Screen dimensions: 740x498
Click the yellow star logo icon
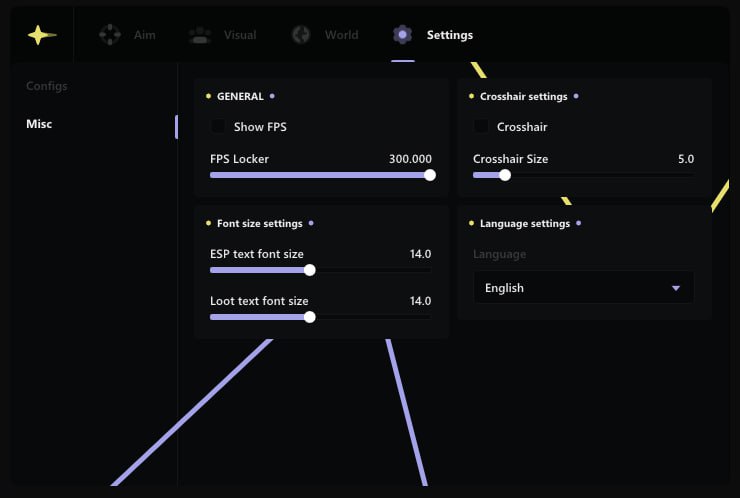coord(41,35)
